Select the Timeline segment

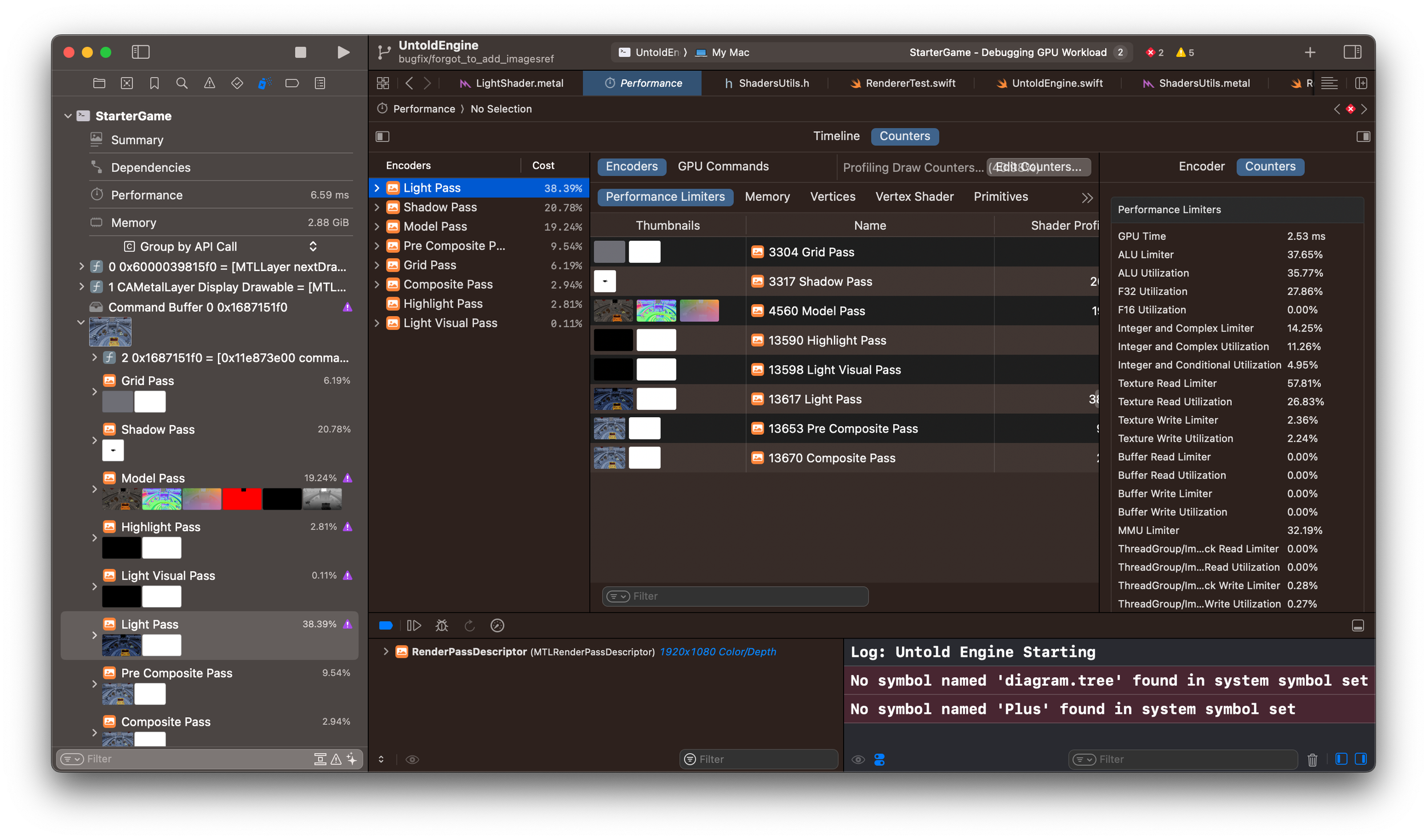click(x=836, y=136)
